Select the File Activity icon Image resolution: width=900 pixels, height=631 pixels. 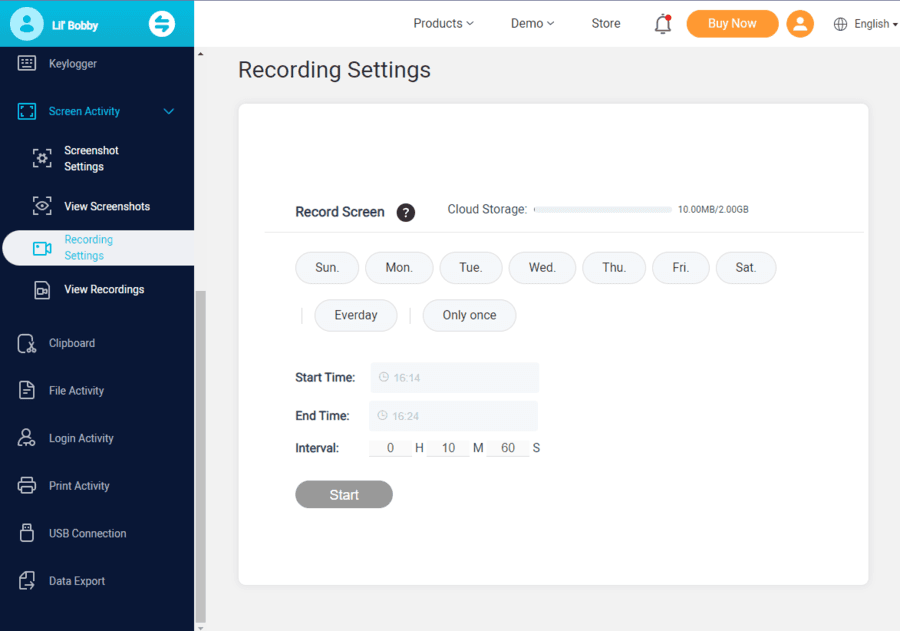click(x=25, y=390)
